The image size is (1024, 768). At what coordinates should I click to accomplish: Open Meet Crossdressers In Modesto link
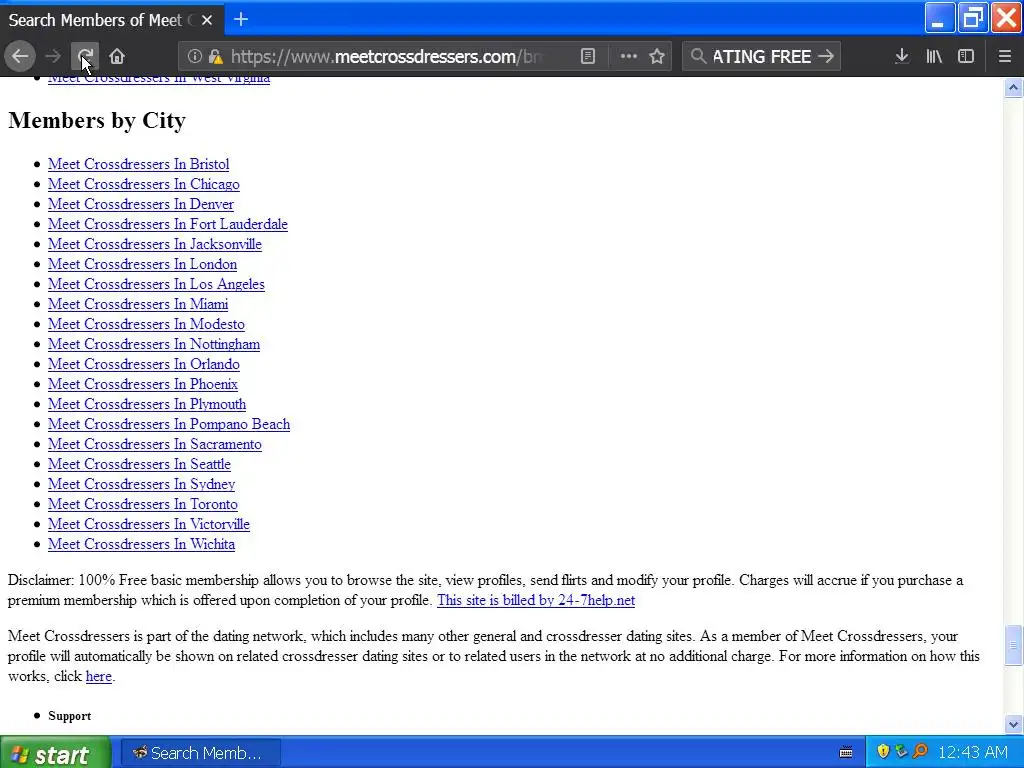coord(146,324)
